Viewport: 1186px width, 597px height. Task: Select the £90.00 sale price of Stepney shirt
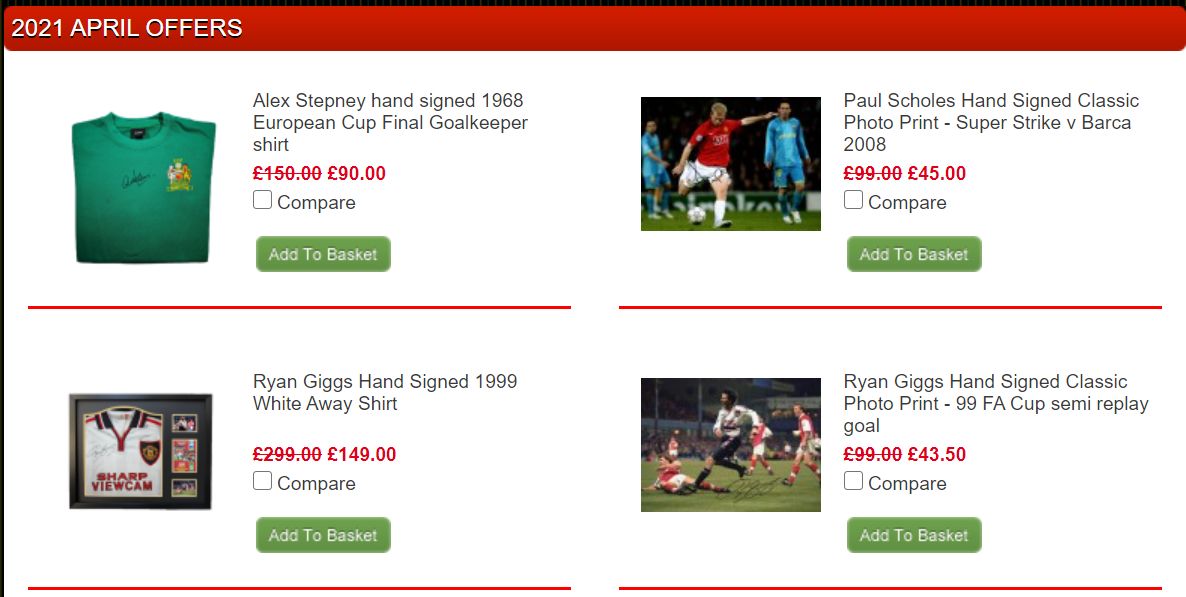click(356, 173)
